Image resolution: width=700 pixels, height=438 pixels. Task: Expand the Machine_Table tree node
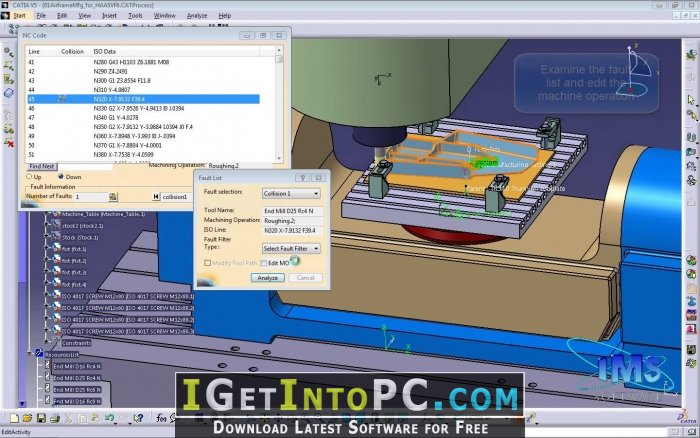pyautogui.click(x=46, y=214)
